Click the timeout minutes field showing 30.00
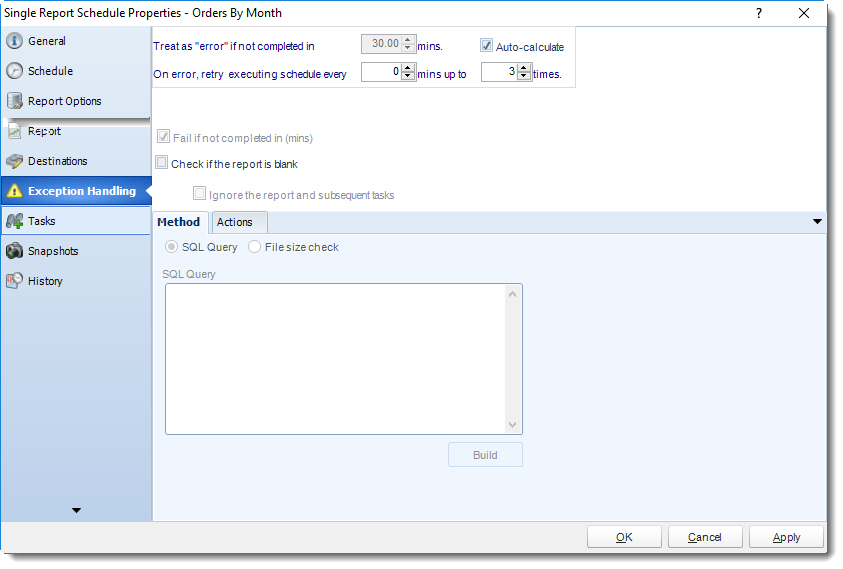 click(382, 44)
